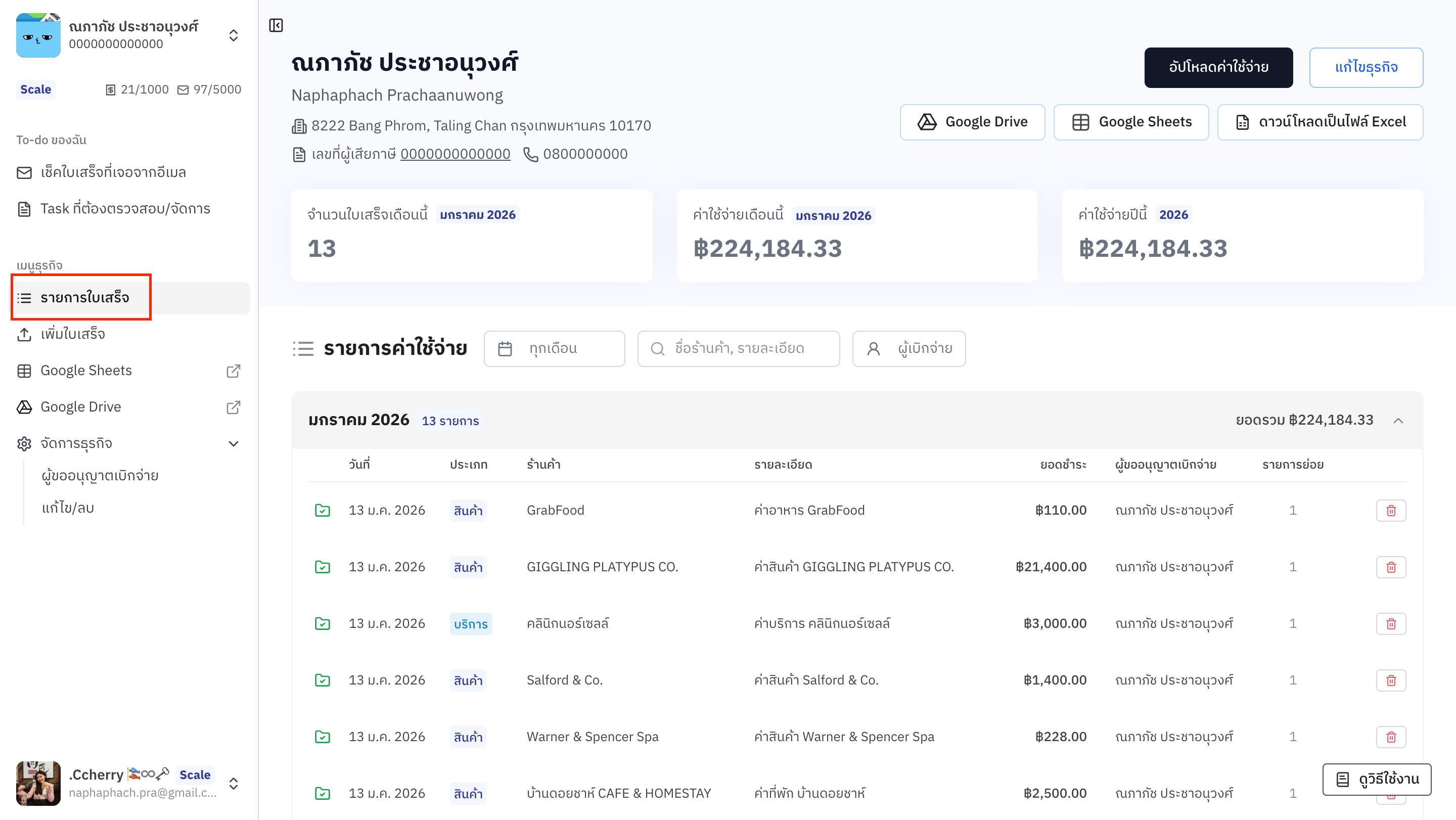Click the Salford & Co. store name

[x=564, y=680]
